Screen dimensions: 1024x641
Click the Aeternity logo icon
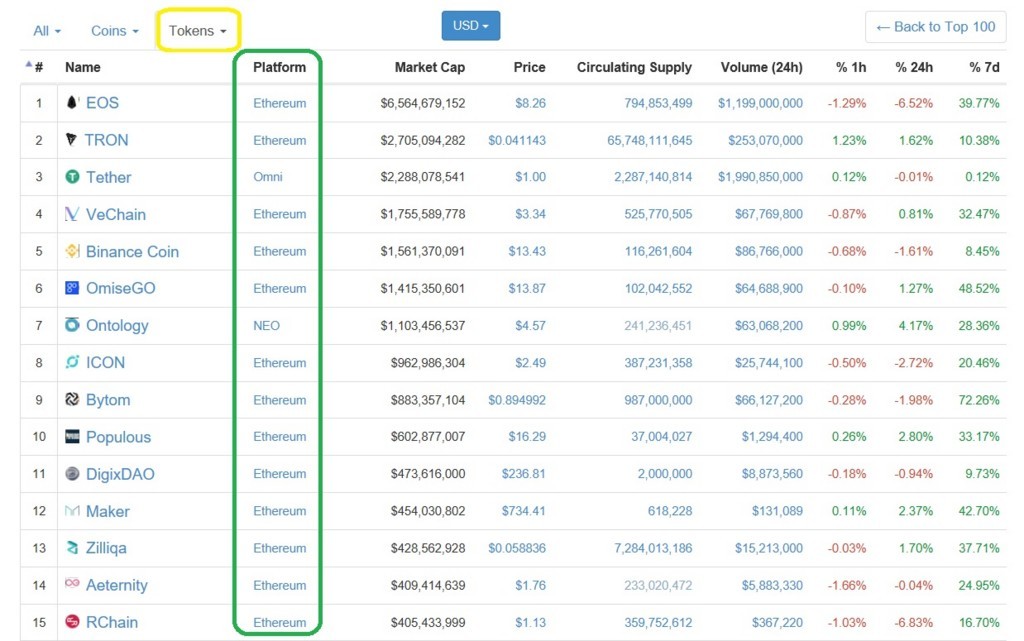click(72, 583)
